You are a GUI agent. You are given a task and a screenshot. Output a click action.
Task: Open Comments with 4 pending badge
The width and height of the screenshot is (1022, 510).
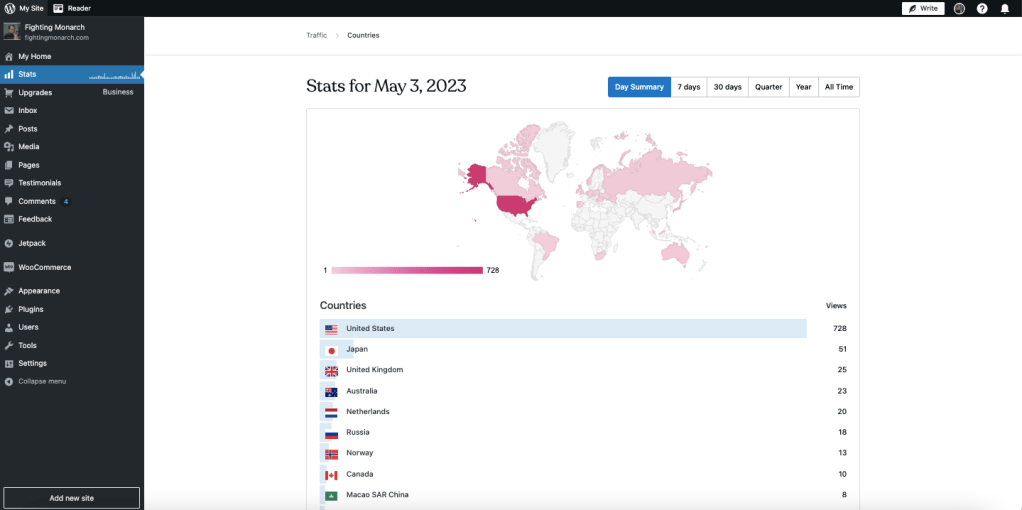click(x=37, y=201)
